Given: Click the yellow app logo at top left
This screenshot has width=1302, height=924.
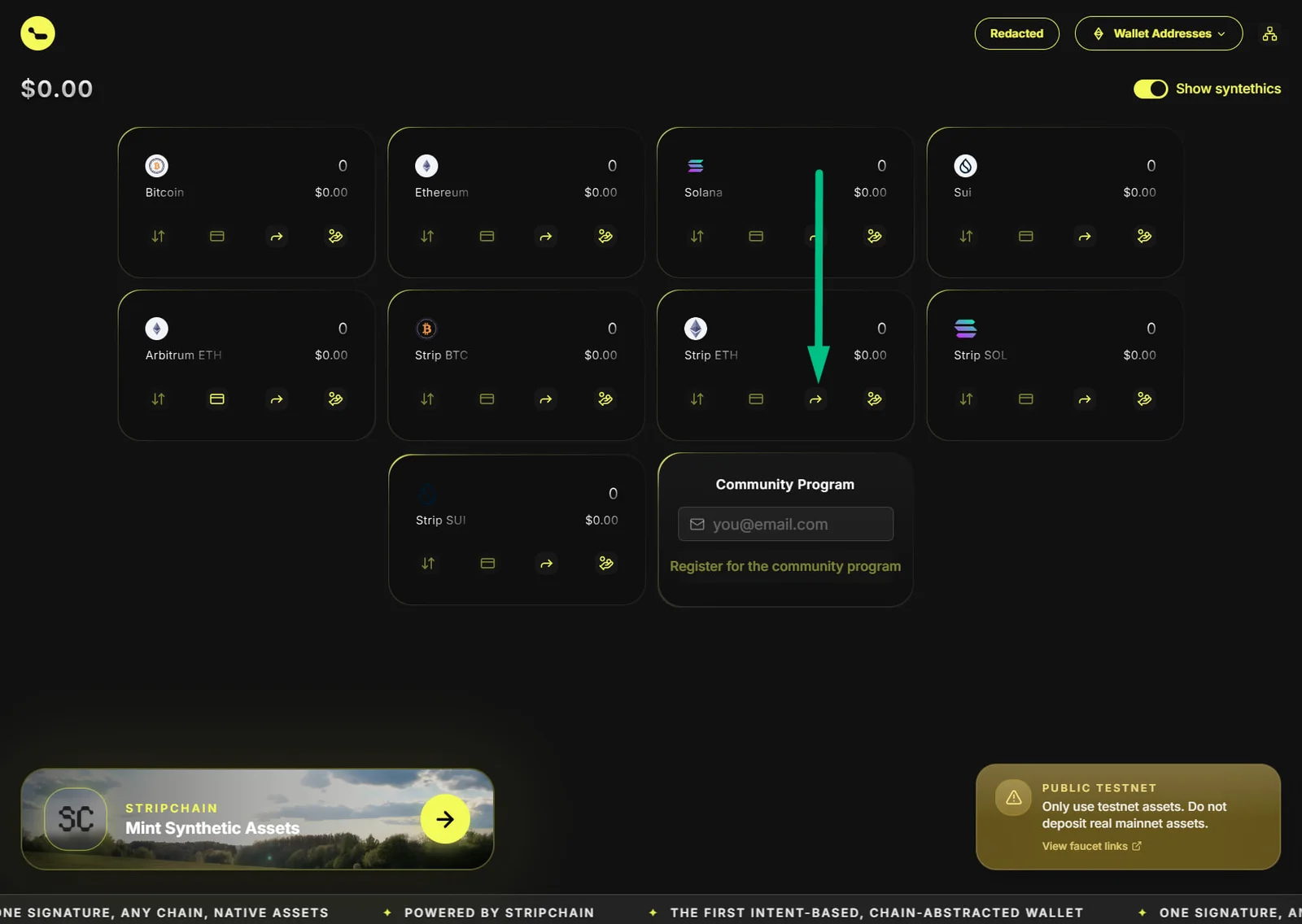Looking at the screenshot, I should click(37, 33).
